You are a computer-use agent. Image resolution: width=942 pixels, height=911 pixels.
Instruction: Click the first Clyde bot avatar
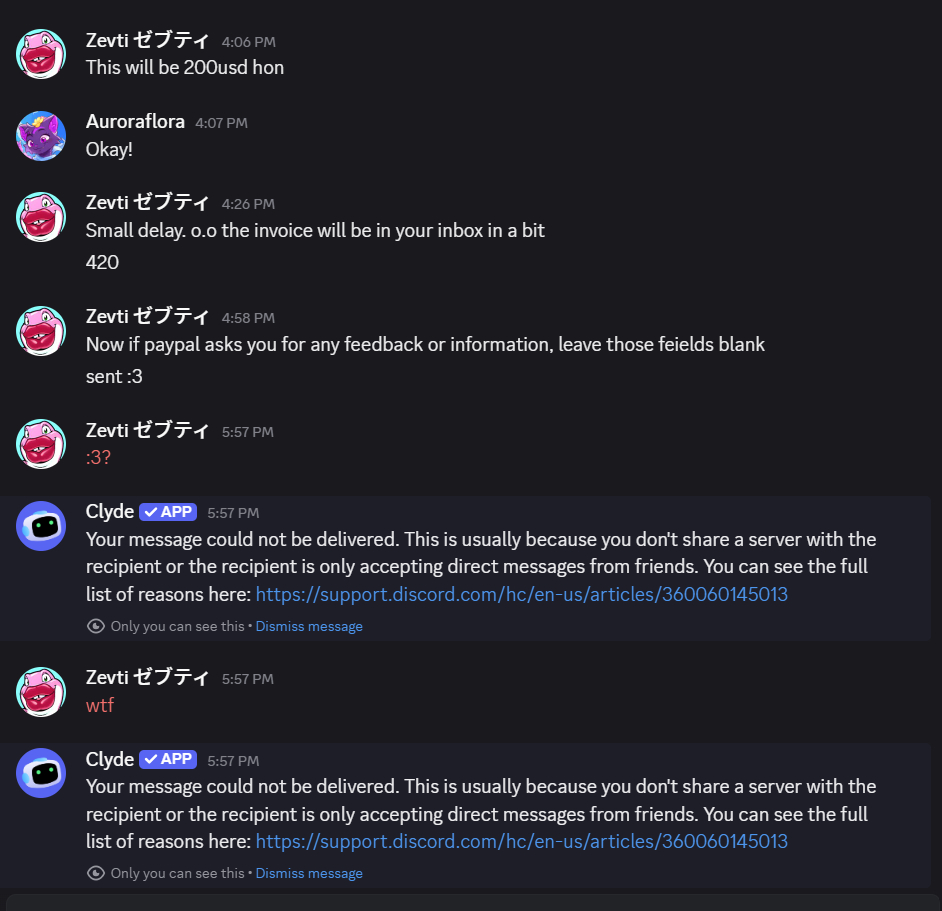click(41, 526)
